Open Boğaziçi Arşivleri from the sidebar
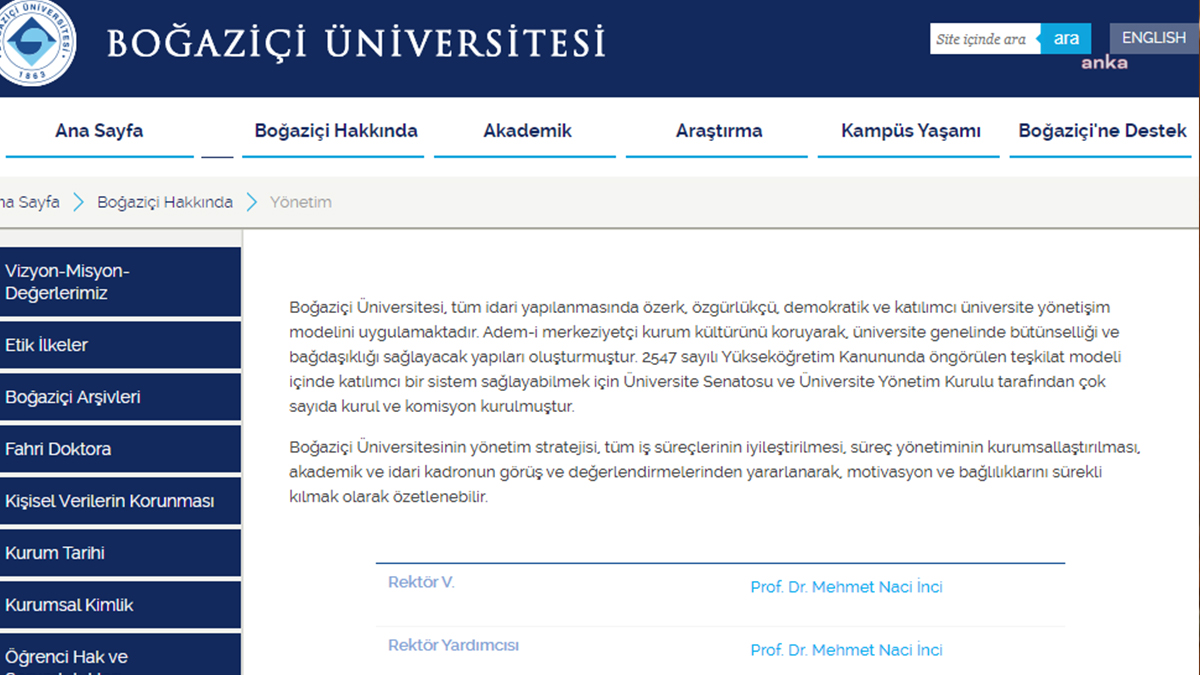This screenshot has width=1200, height=675. point(120,396)
